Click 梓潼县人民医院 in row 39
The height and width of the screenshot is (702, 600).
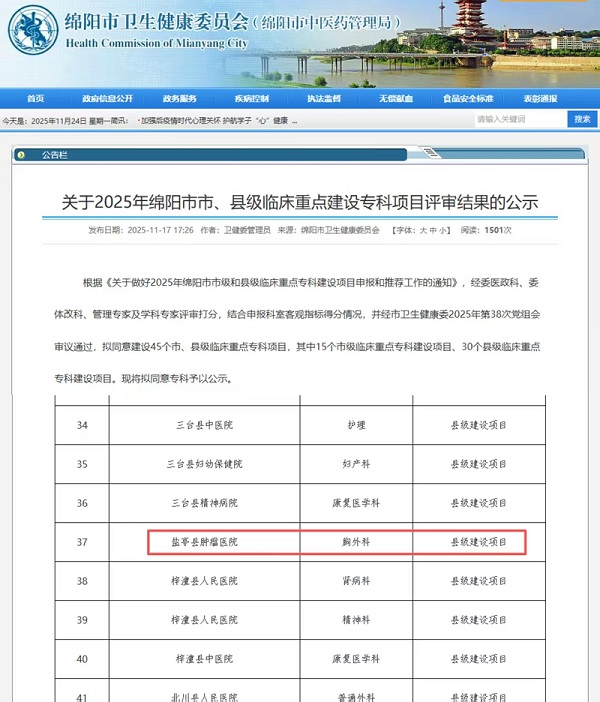[204, 620]
